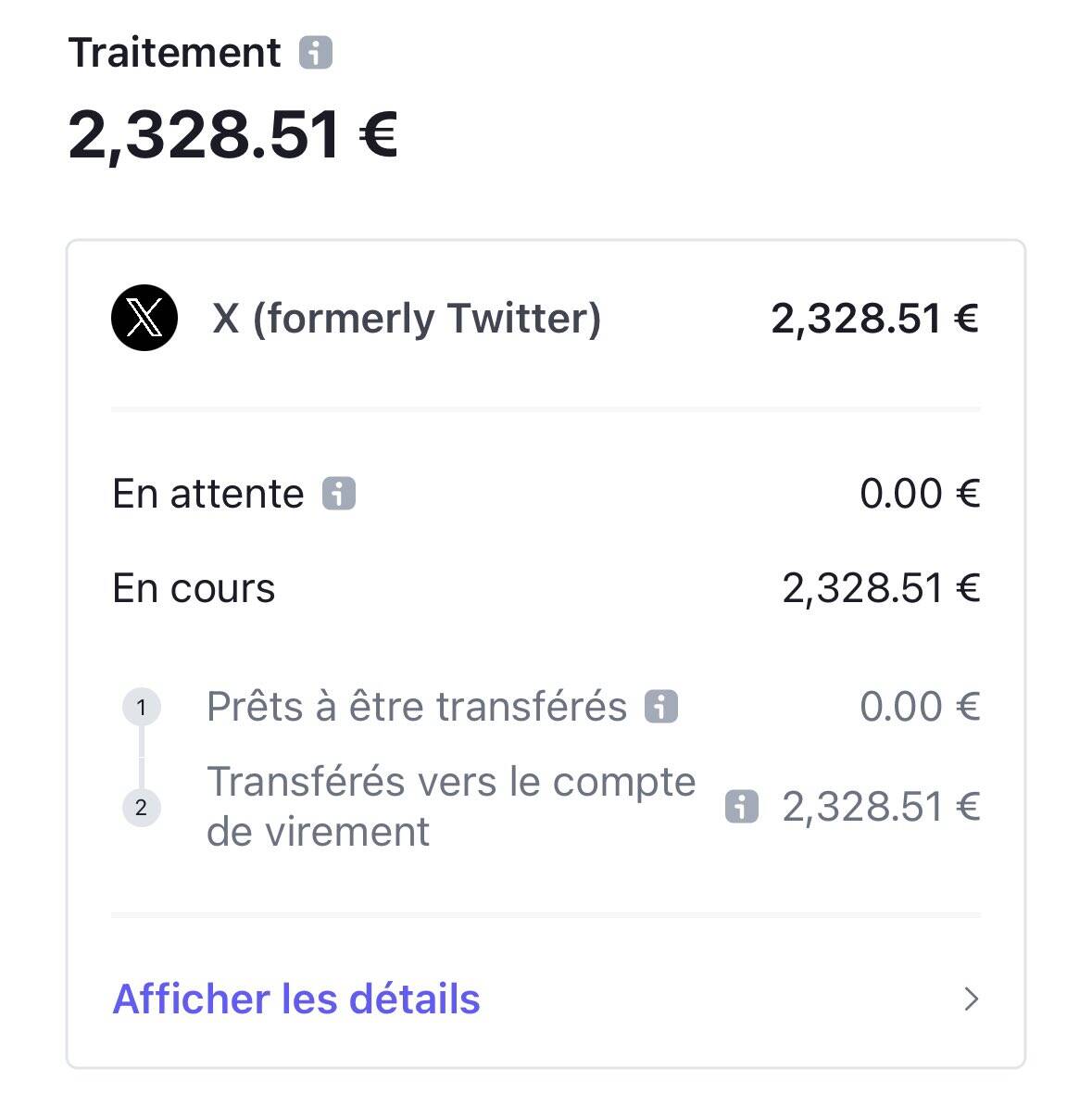Click the En cours amount 2,328.51 €
The image size is (1092, 1106).
880,588
